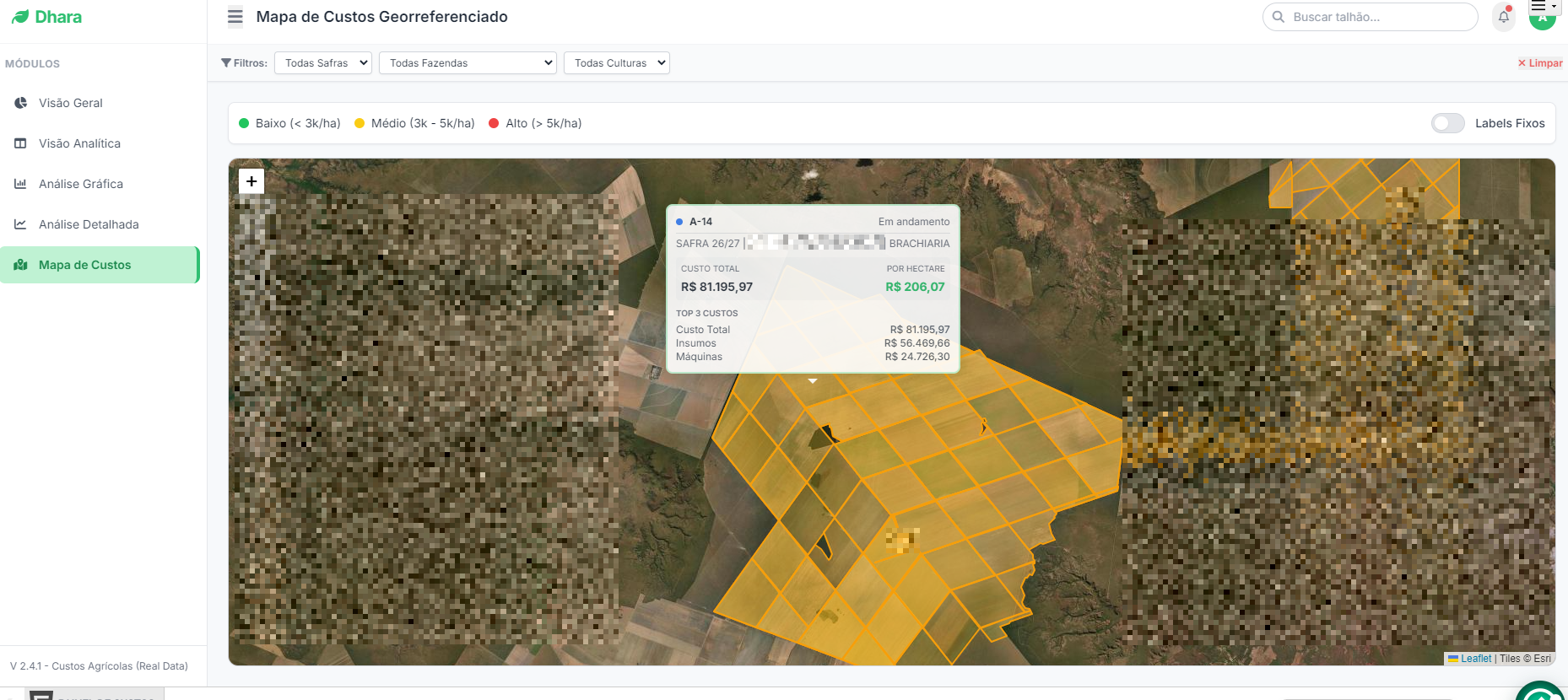Screen dimensions: 1568x700
Task: Open the Todas Fazendas dropdown
Action: (468, 63)
